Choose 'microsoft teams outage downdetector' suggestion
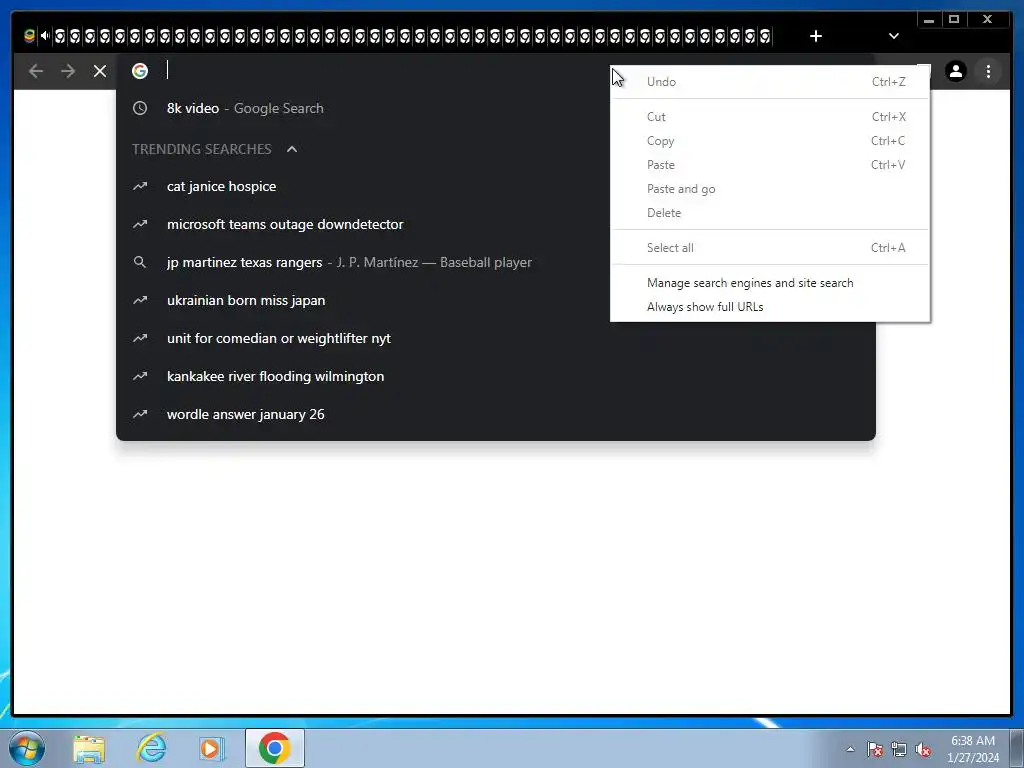This screenshot has width=1024, height=768. click(496, 225)
